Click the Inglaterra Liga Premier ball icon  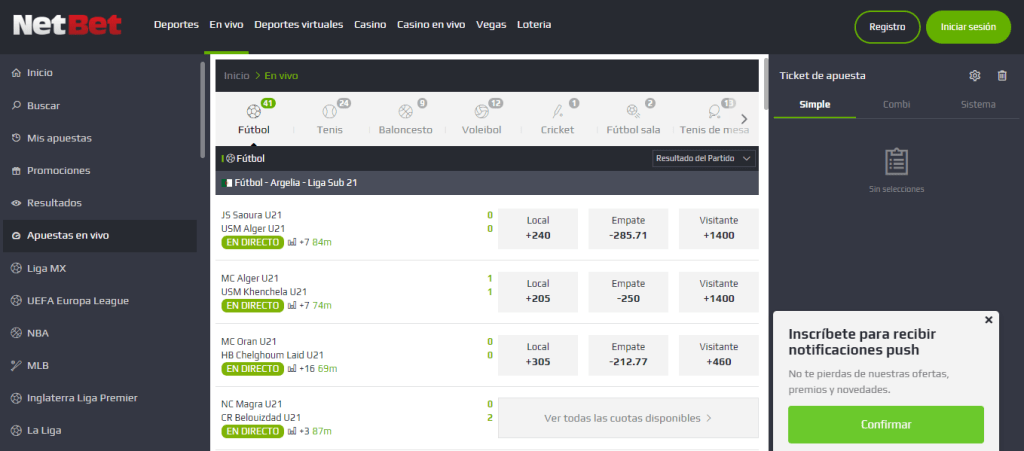pos(16,397)
